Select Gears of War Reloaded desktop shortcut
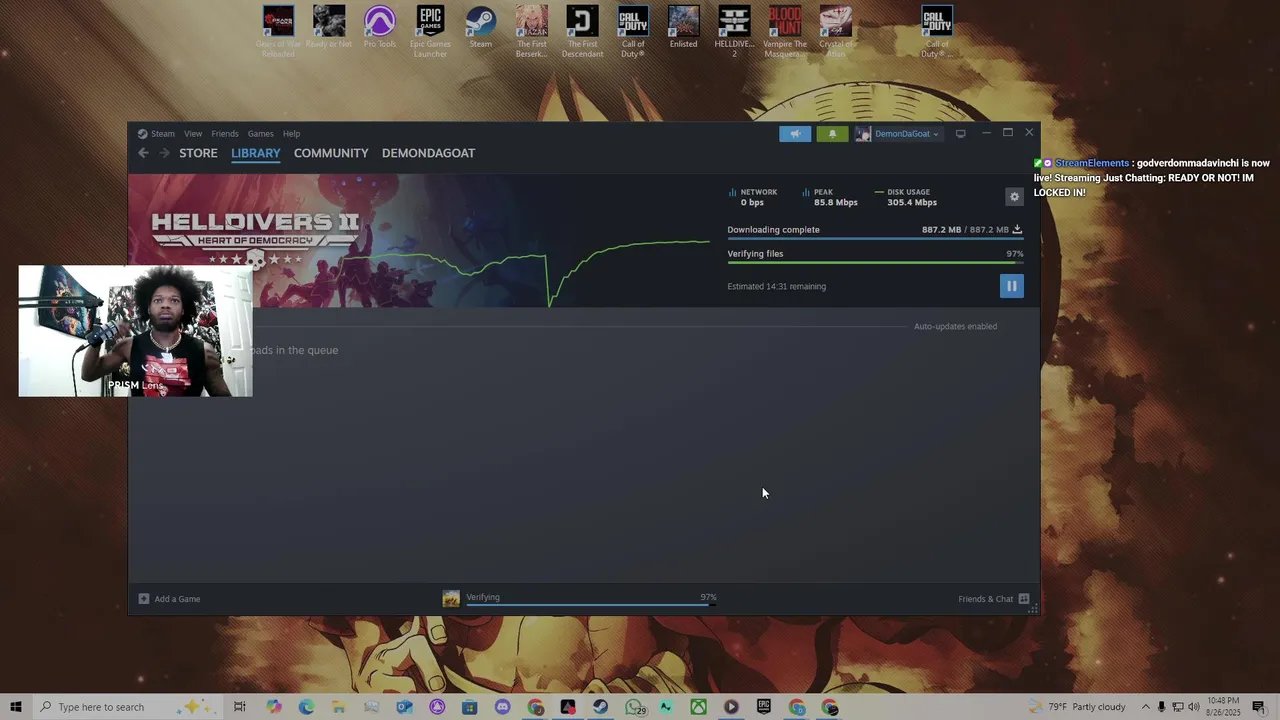The image size is (1280, 720). [x=278, y=32]
